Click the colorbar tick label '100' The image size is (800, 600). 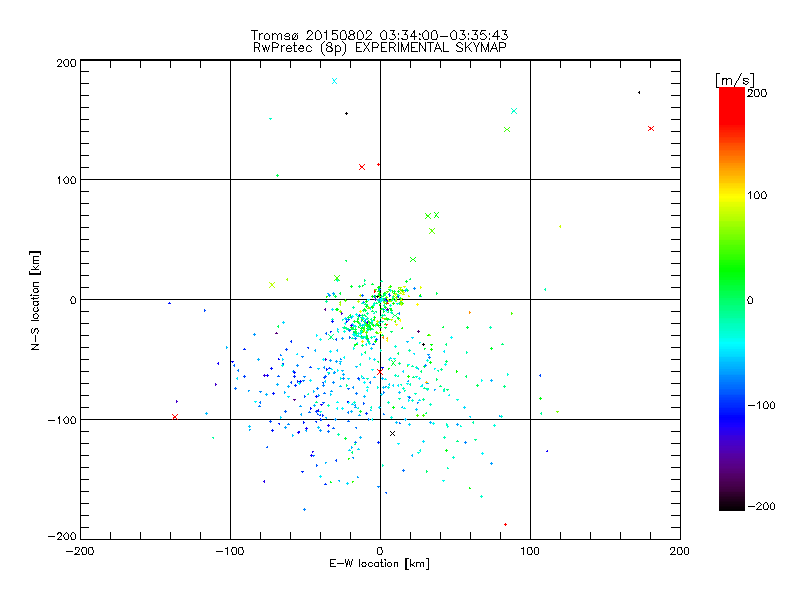[x=757, y=195]
